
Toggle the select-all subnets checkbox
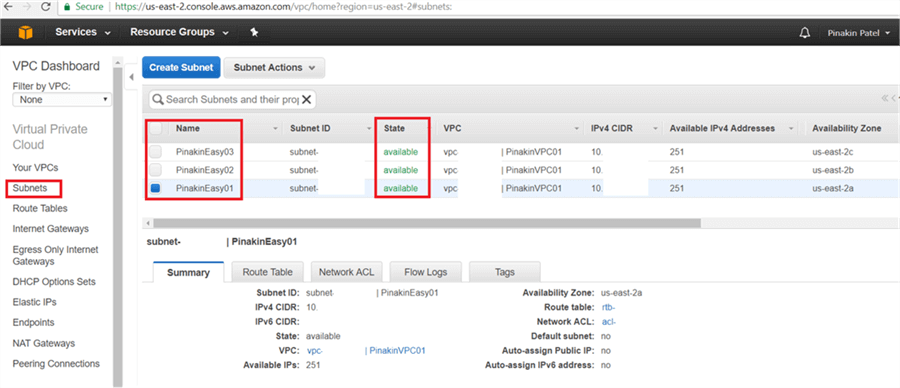[x=156, y=129]
